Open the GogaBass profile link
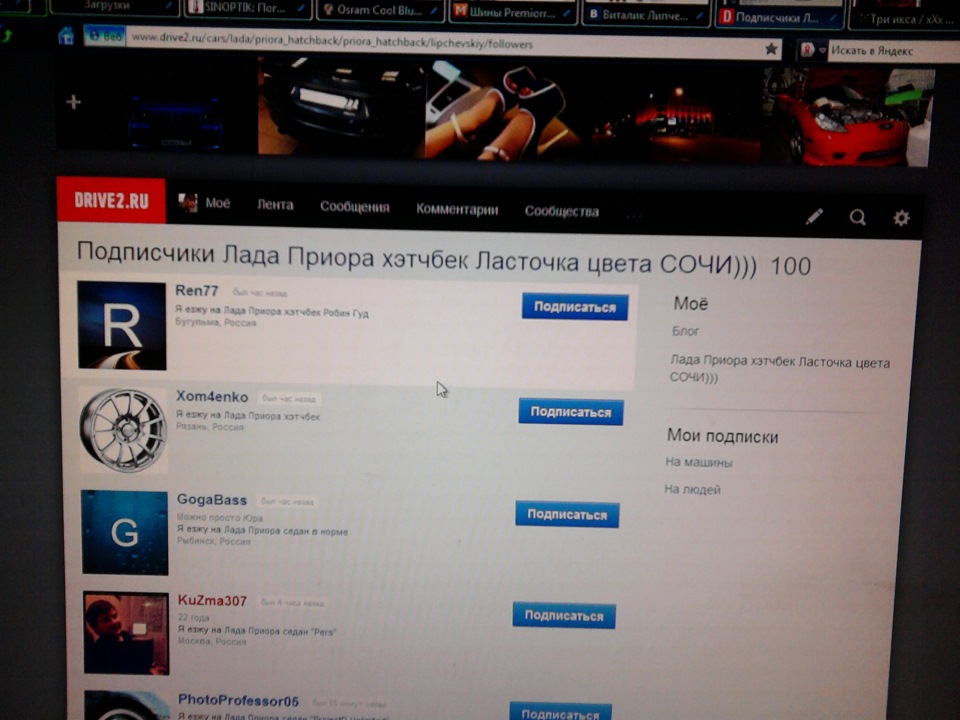 coord(212,500)
